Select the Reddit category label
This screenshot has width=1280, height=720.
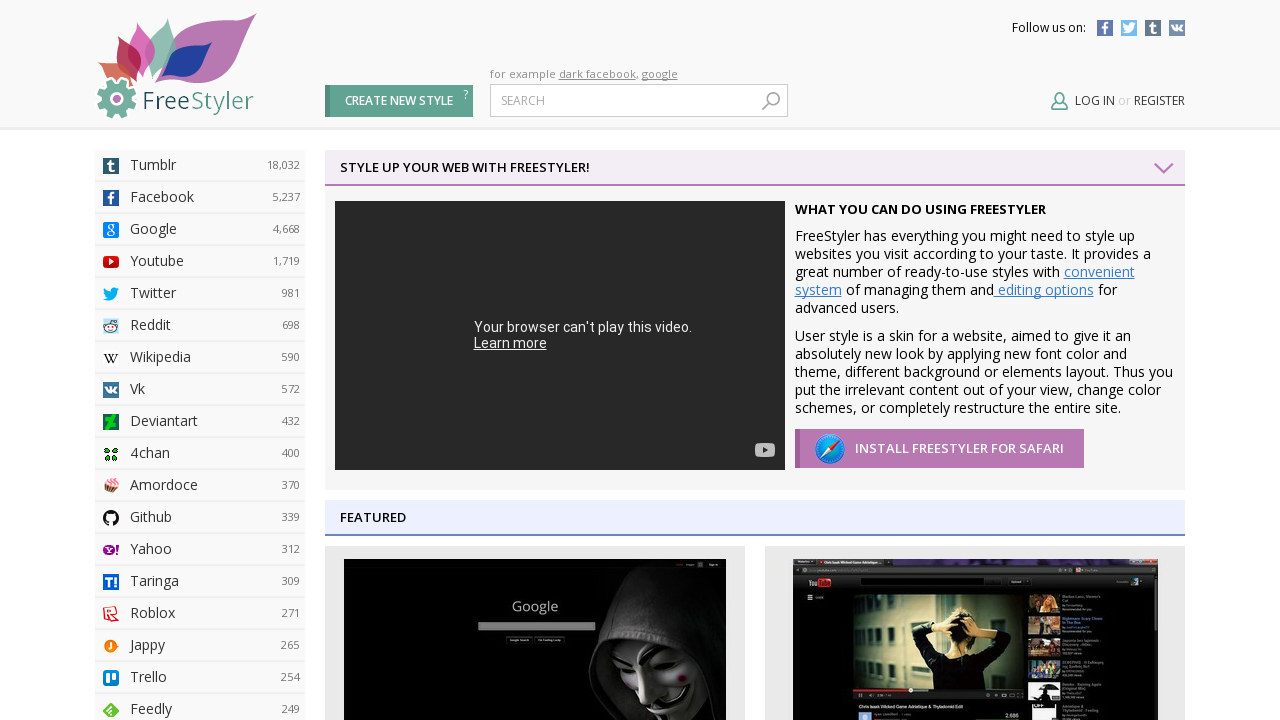150,325
